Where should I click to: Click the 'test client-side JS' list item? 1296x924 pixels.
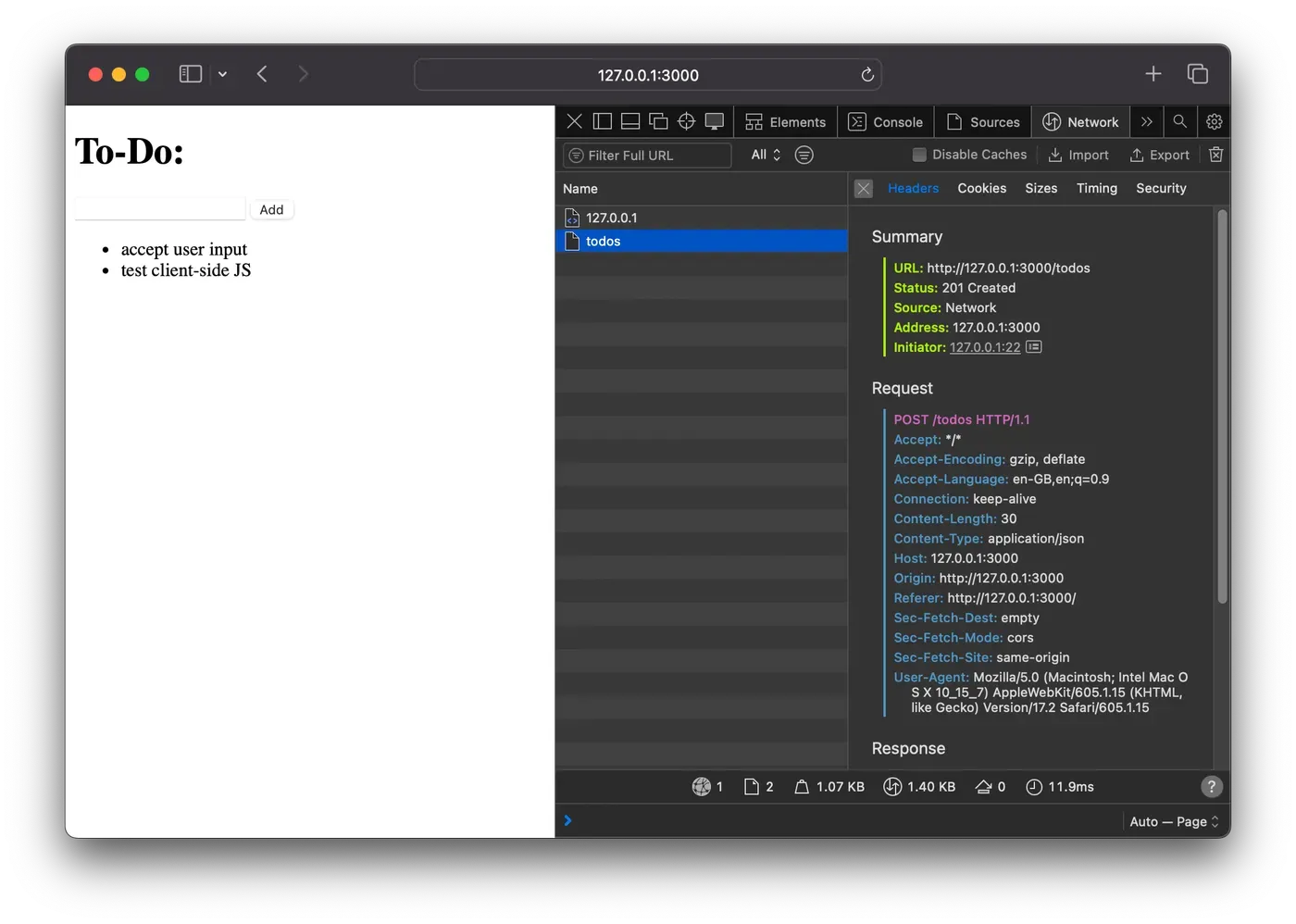186,270
